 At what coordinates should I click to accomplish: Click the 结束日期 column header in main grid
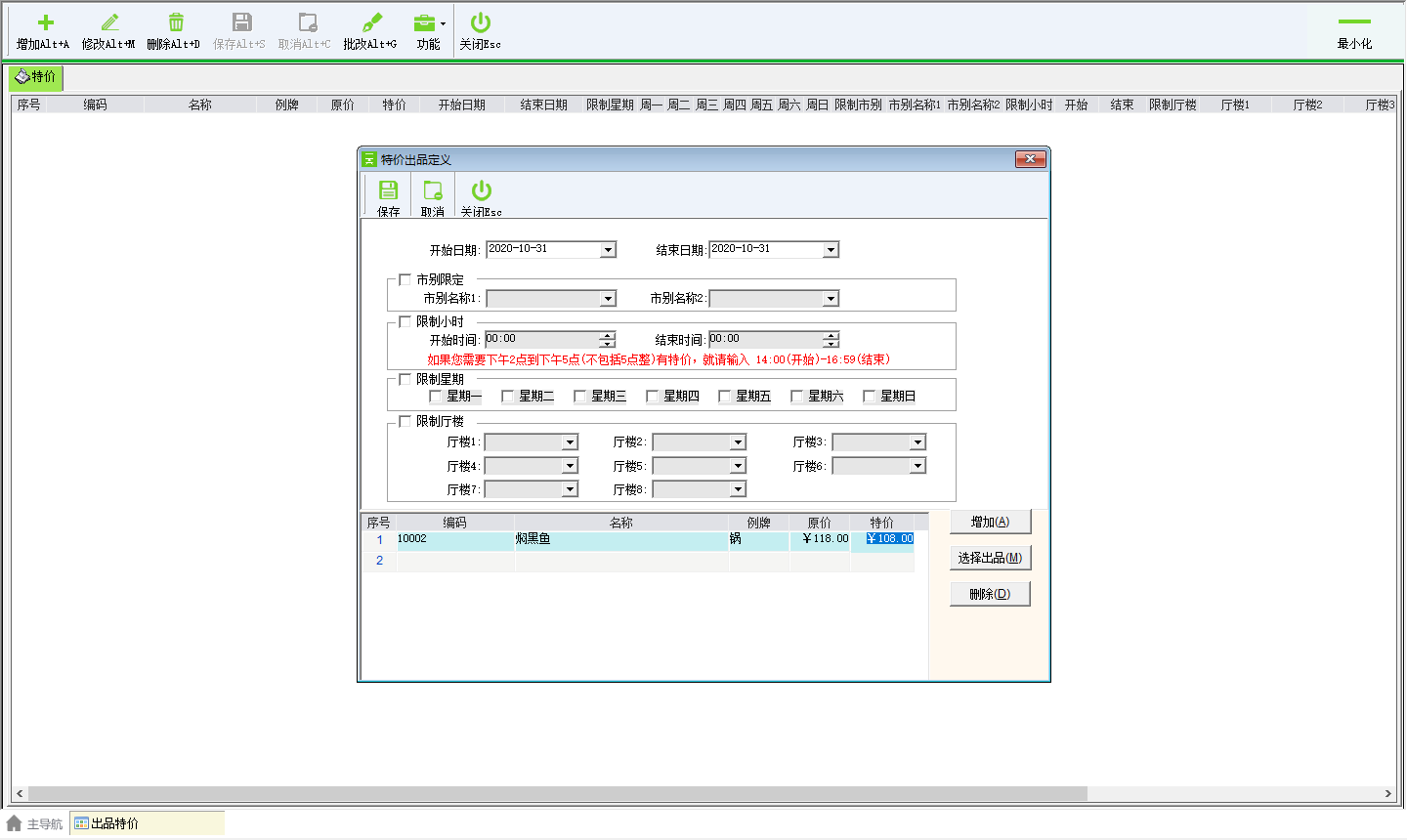(543, 105)
